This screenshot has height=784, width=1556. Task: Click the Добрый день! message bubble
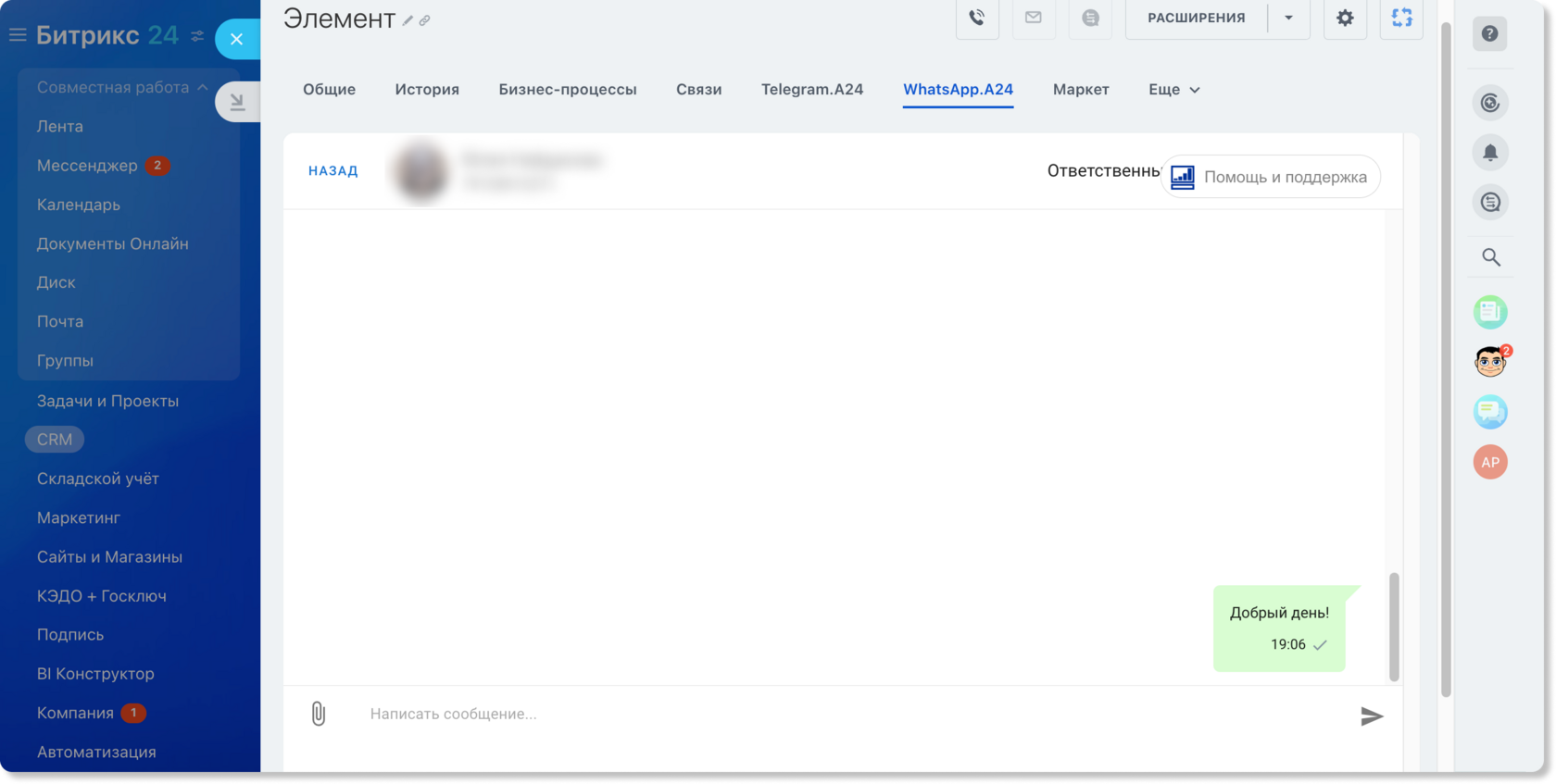point(1279,628)
